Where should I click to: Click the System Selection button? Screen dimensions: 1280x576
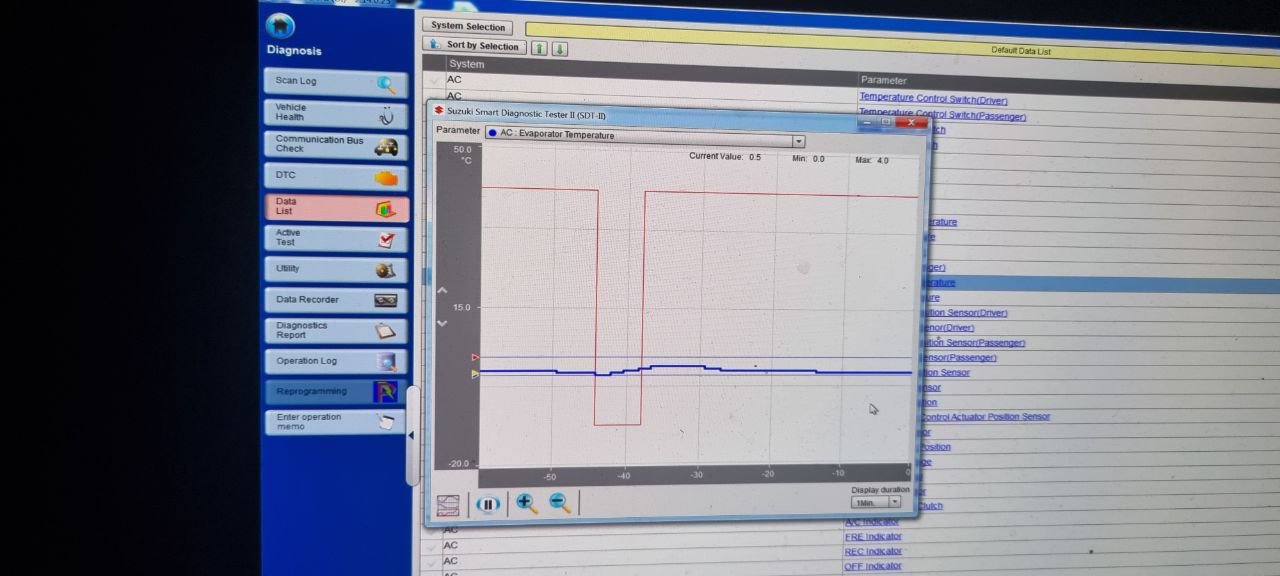point(469,26)
